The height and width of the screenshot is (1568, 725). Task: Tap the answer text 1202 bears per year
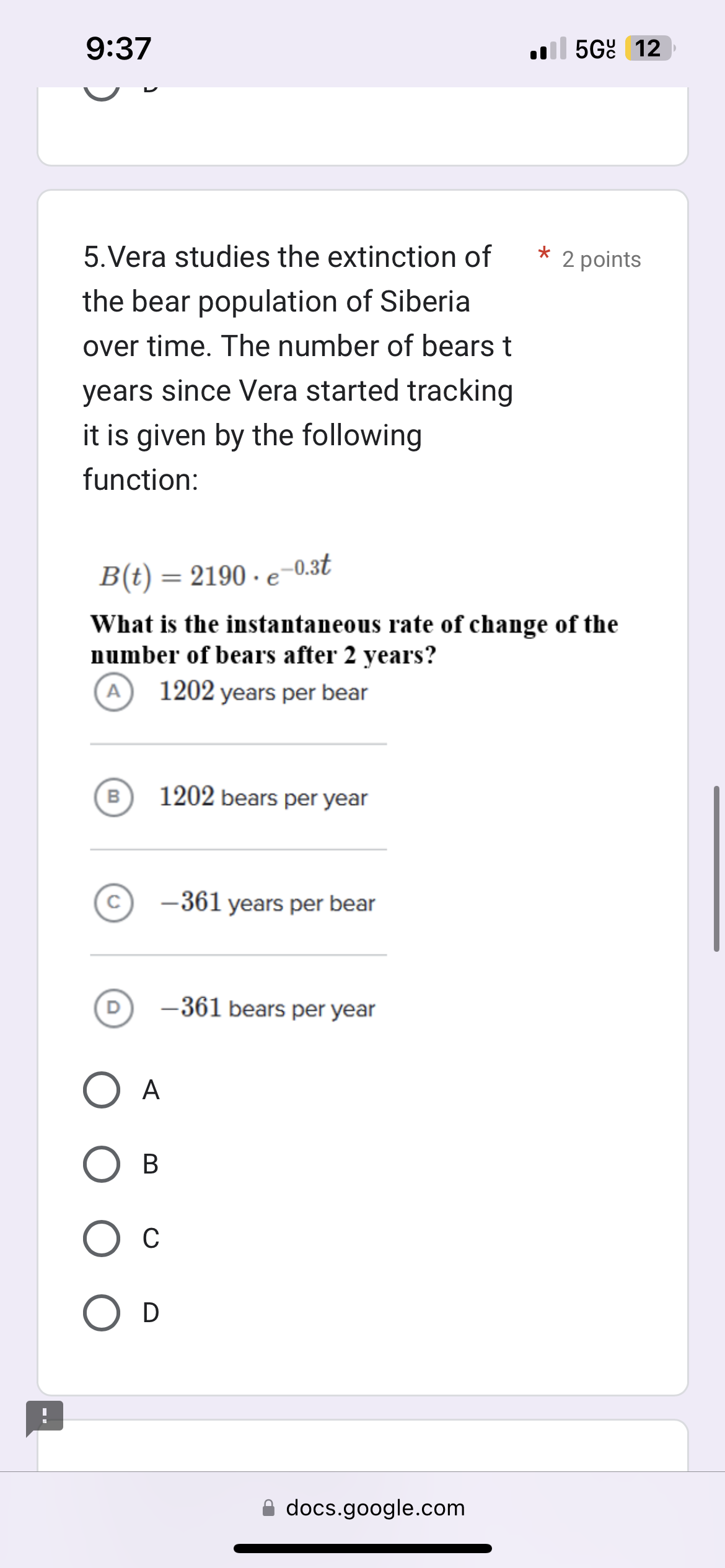point(262,798)
